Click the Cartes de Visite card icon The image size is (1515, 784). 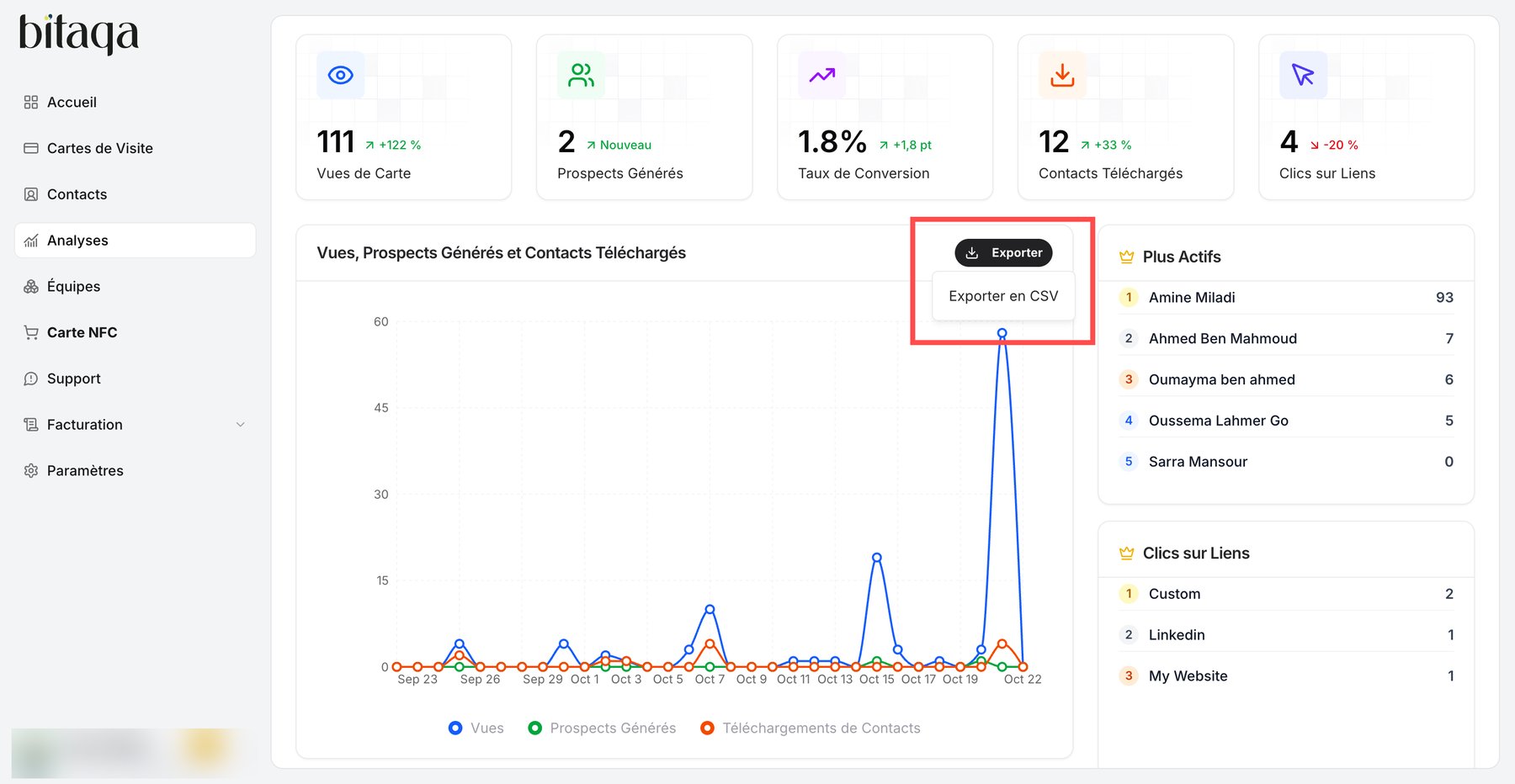(x=31, y=149)
